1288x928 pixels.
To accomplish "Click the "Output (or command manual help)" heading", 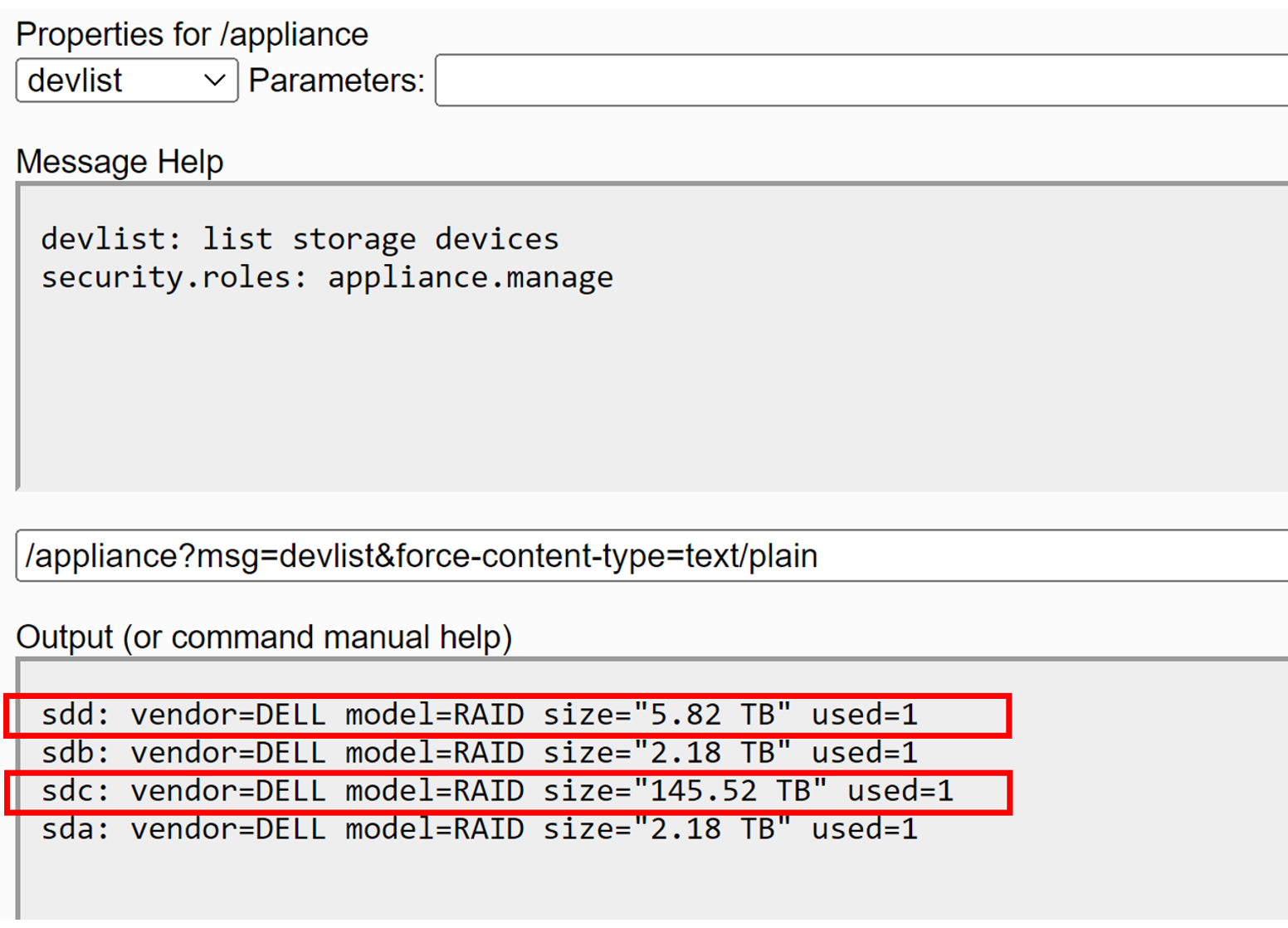I will pos(264,637).
